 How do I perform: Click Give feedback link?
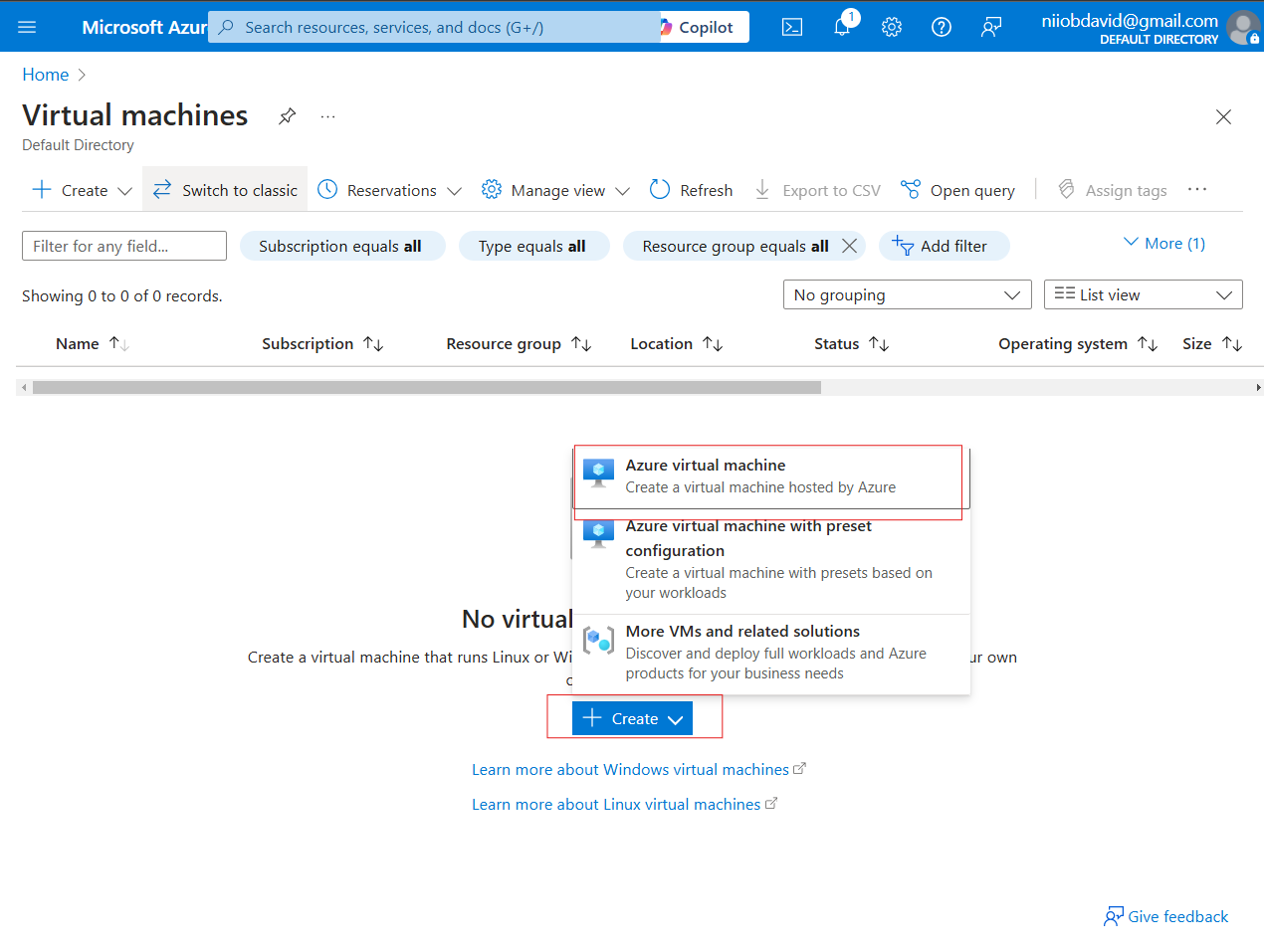[1166, 916]
